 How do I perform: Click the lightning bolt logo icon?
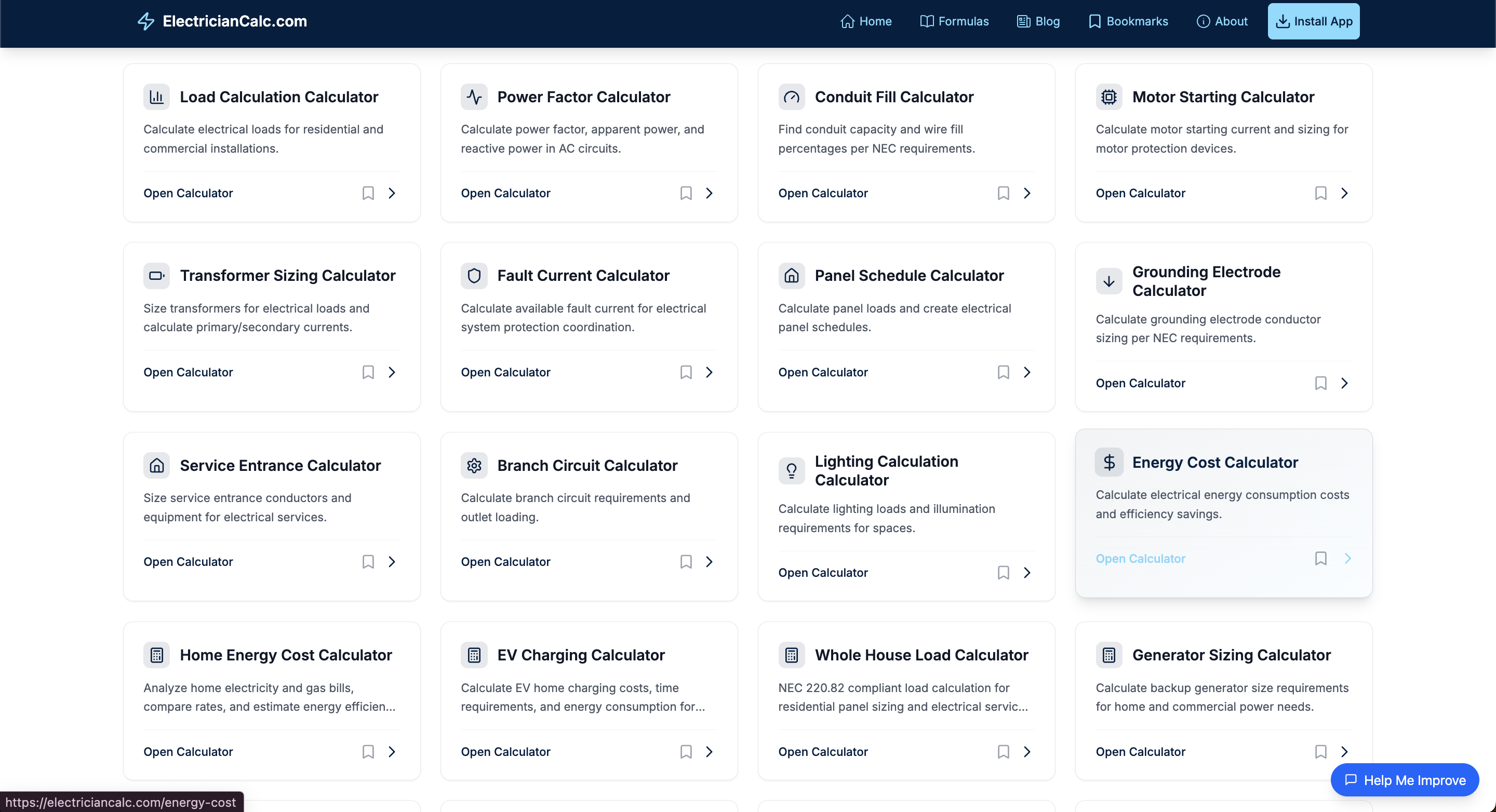click(x=146, y=21)
